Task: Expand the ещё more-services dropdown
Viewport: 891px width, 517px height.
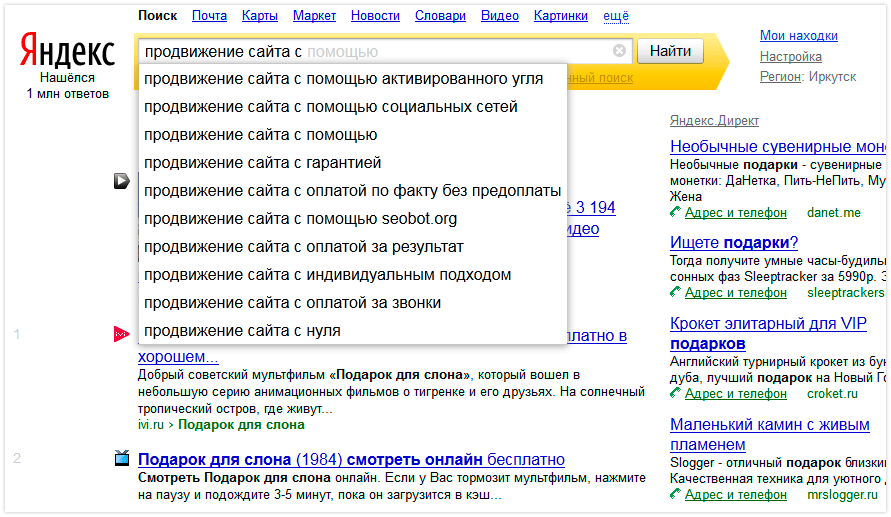Action: pyautogui.click(x=616, y=16)
